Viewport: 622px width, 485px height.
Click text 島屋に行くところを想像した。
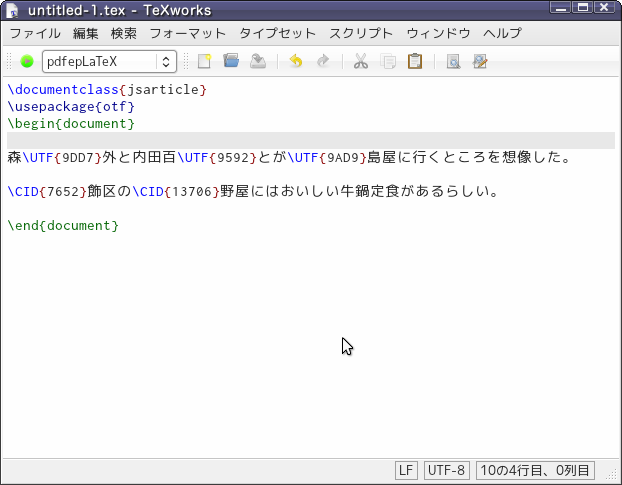tap(469, 158)
